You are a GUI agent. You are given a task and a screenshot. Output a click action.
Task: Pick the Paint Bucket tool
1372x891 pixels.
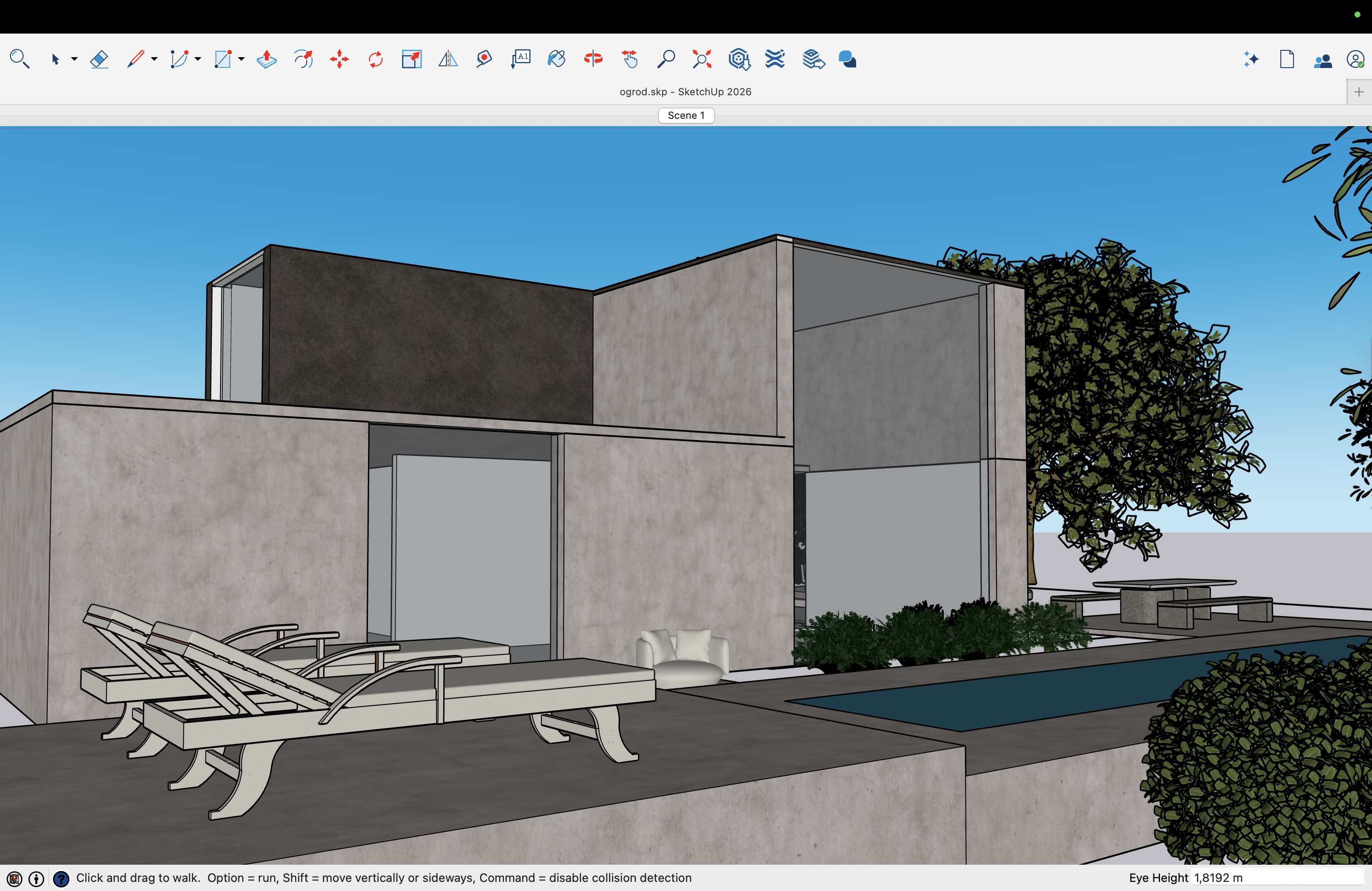pos(556,59)
